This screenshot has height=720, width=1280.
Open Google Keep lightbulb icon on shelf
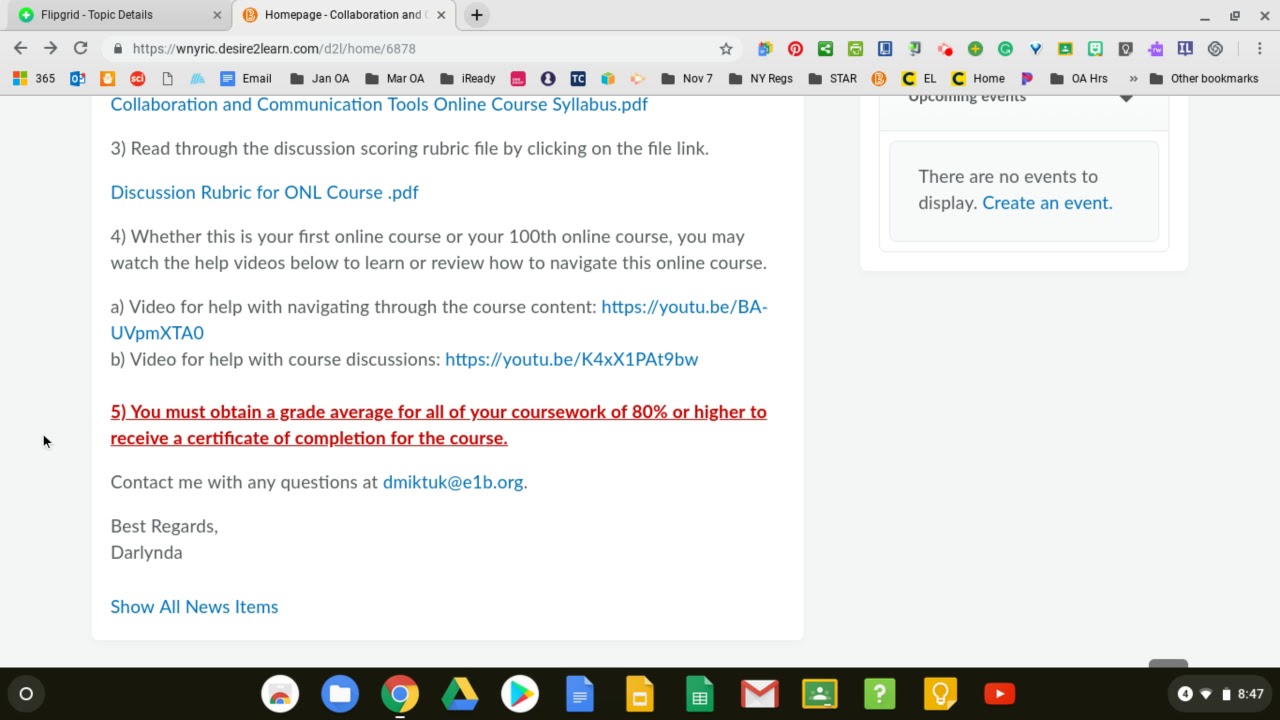click(940, 693)
